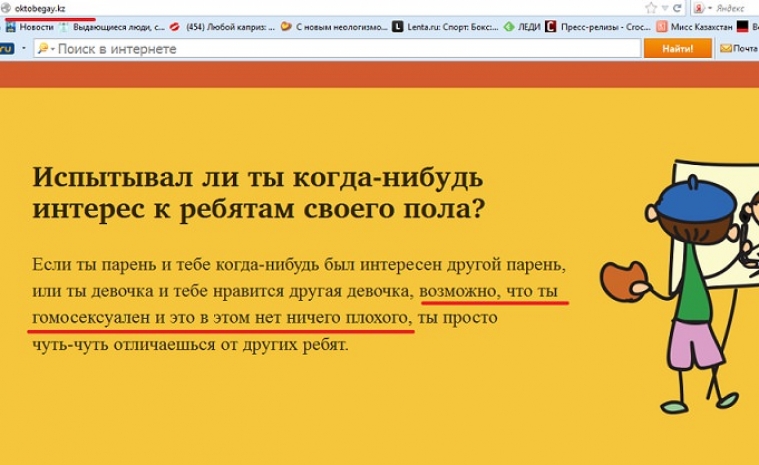Click the bookmark star icon in address bar
The width and height of the screenshot is (759, 465).
pos(651,7)
